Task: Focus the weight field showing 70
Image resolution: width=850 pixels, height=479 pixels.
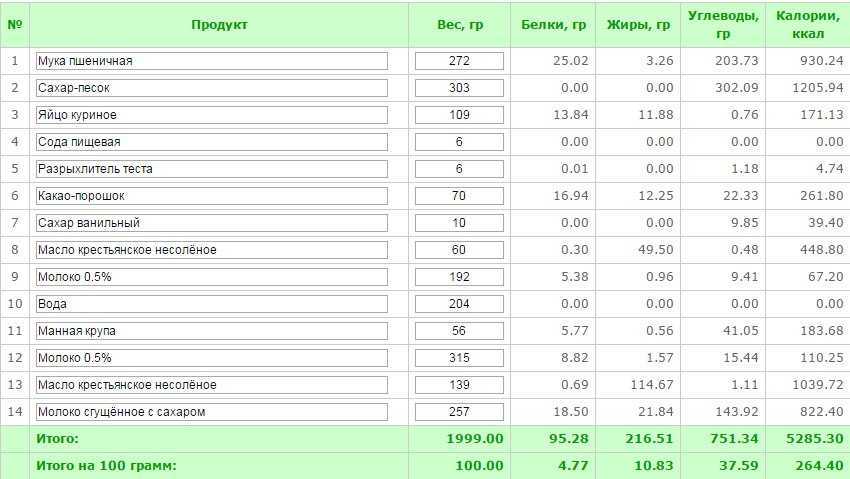Action: 459,196
